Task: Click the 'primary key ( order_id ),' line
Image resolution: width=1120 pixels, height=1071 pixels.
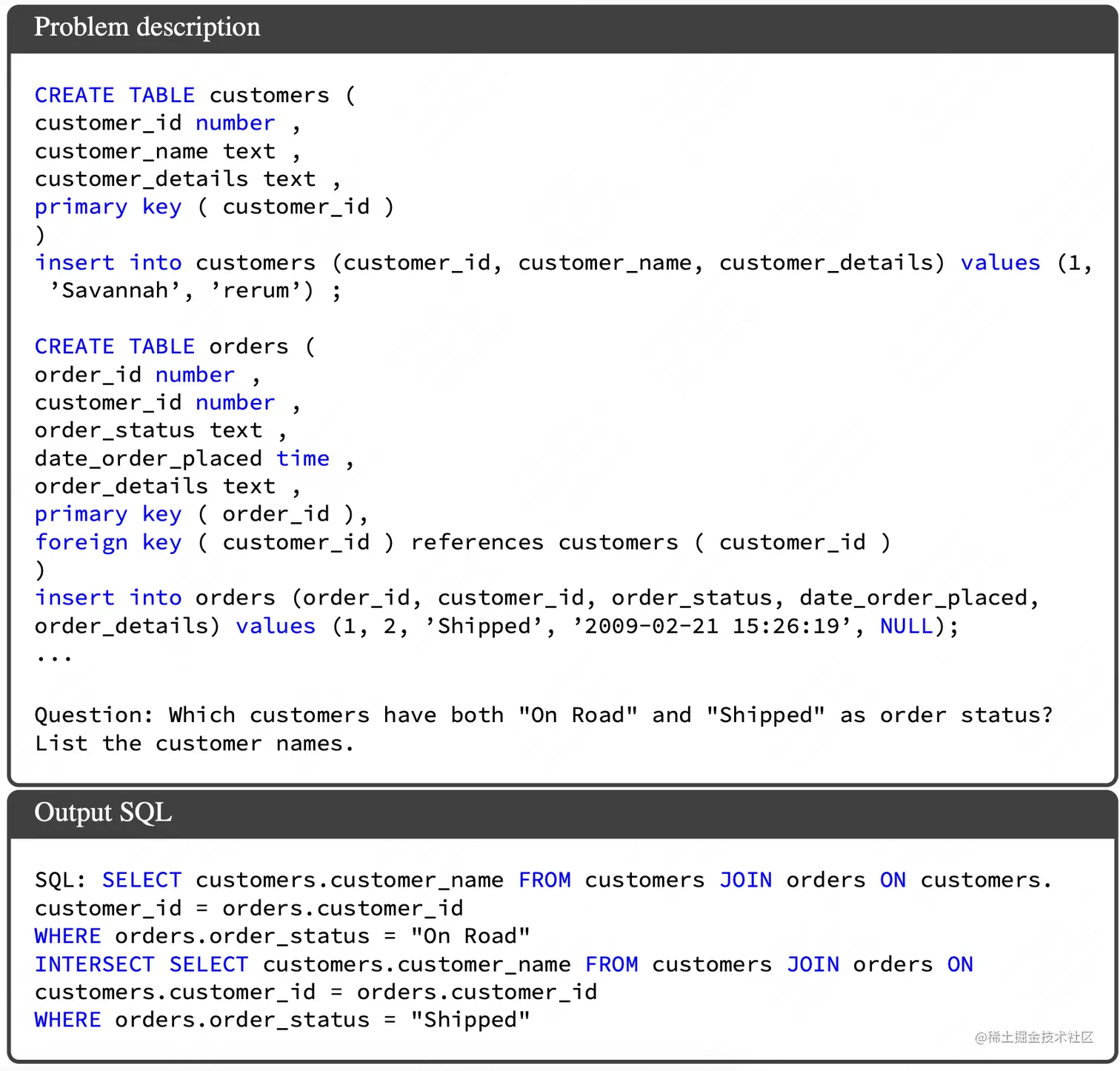Action: pos(201,515)
